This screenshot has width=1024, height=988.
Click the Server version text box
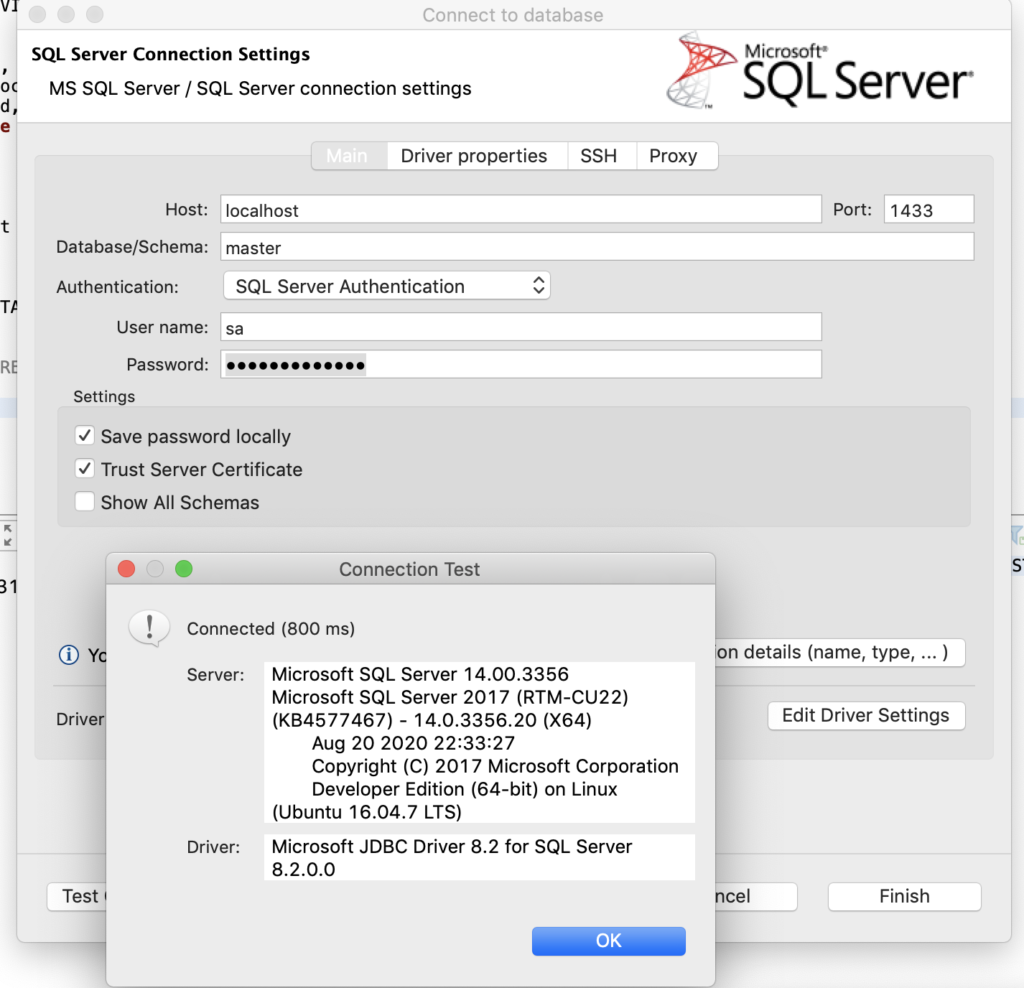tap(479, 742)
